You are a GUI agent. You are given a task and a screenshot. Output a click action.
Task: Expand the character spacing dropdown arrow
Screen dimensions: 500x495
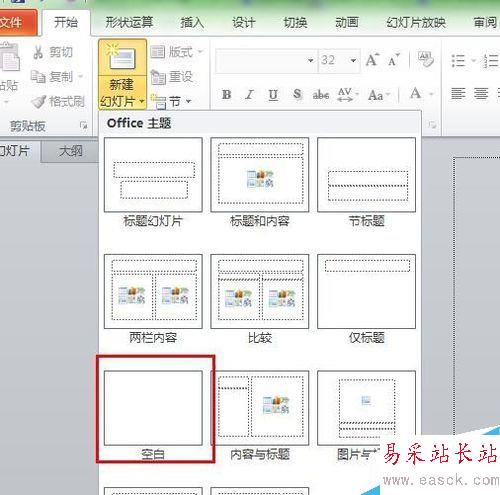(x=357, y=95)
